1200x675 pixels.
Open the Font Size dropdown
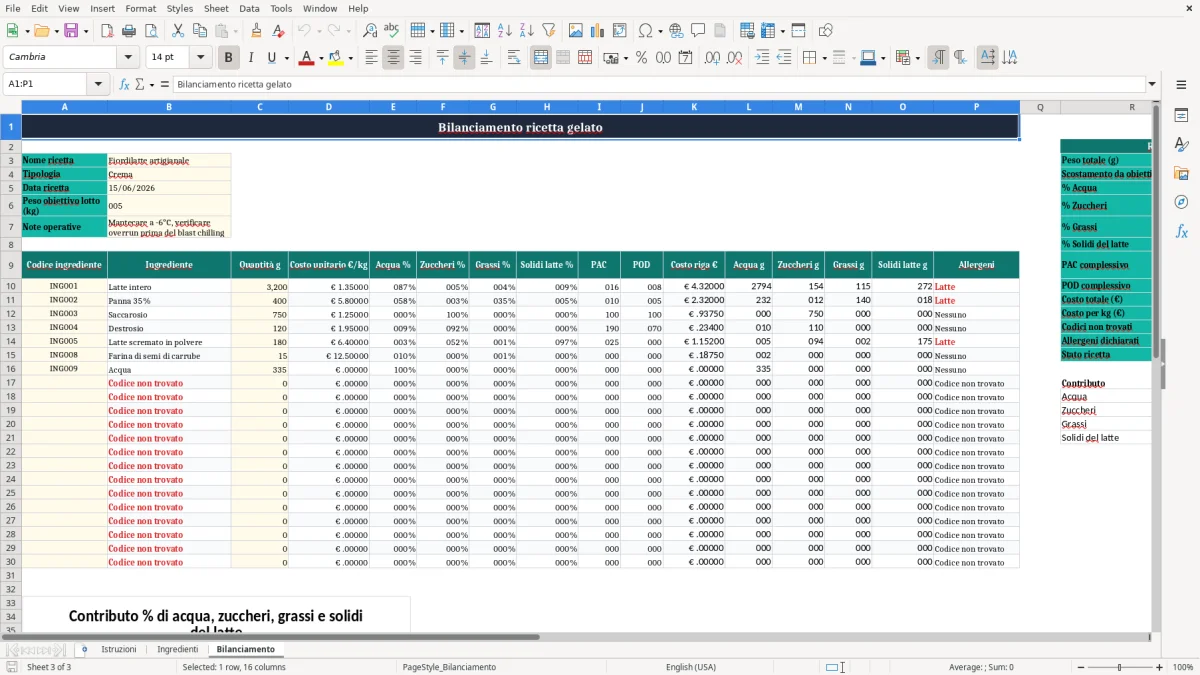(201, 58)
